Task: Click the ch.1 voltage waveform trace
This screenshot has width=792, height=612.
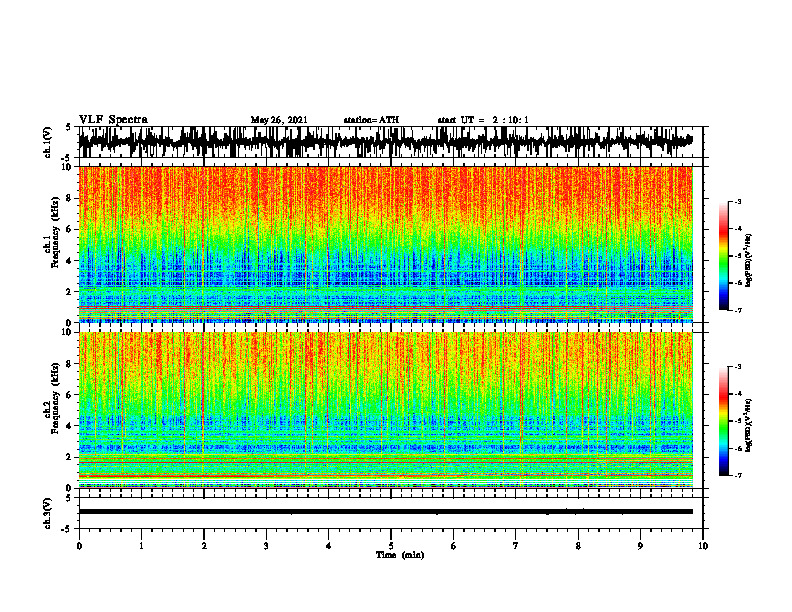Action: pyautogui.click(x=385, y=142)
